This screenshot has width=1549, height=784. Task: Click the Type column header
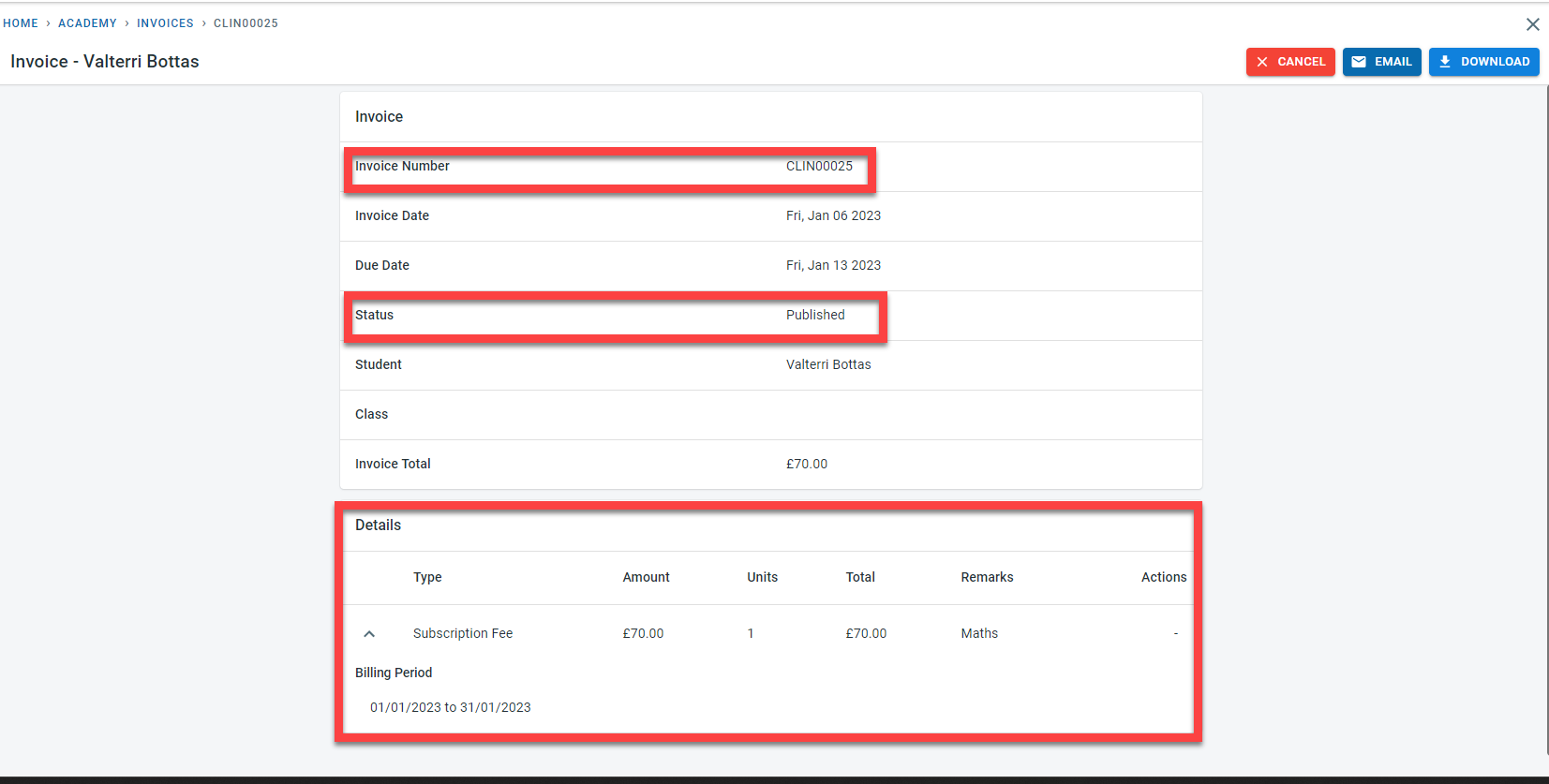(427, 577)
